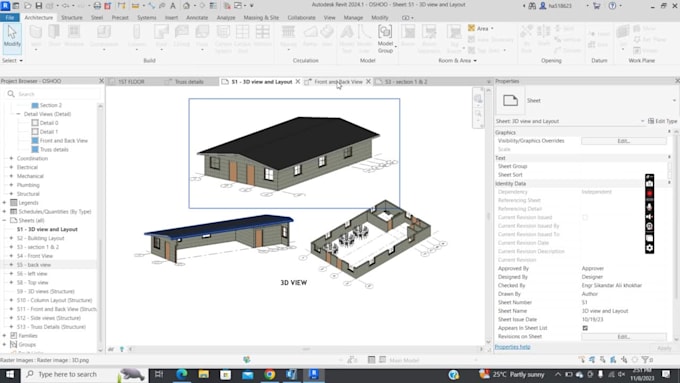This screenshot has height=383, width=680.
Task: Open the Massing & Site ribbon tab
Action: tap(261, 17)
